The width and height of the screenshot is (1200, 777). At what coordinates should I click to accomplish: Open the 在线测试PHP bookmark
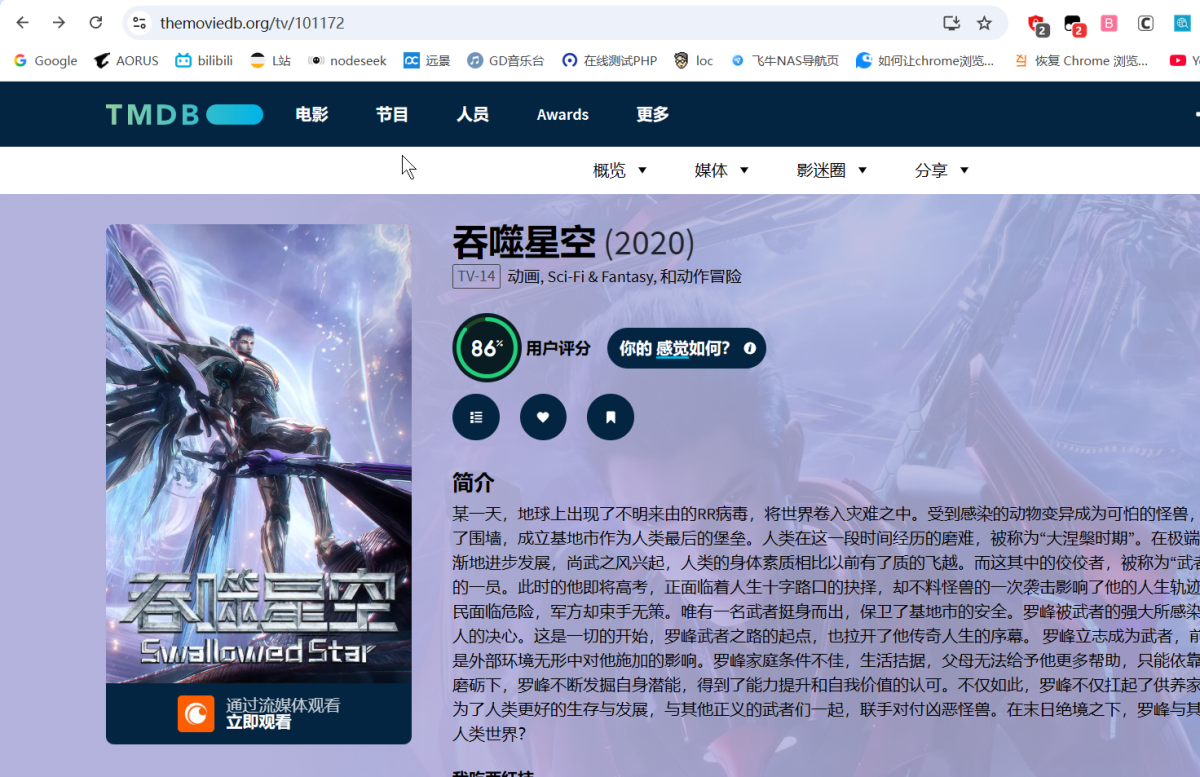click(610, 60)
